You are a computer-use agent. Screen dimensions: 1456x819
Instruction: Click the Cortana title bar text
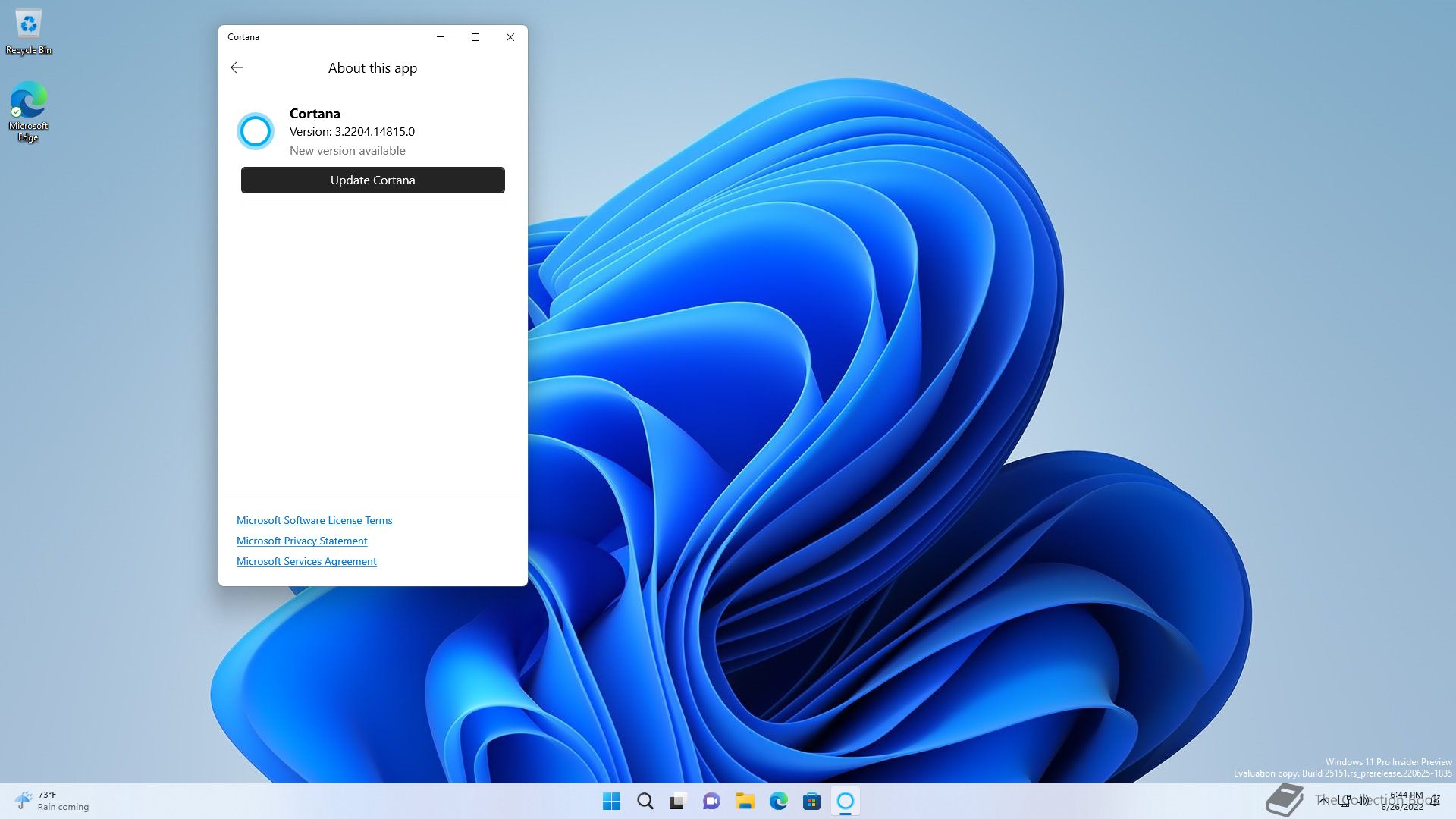click(x=243, y=37)
